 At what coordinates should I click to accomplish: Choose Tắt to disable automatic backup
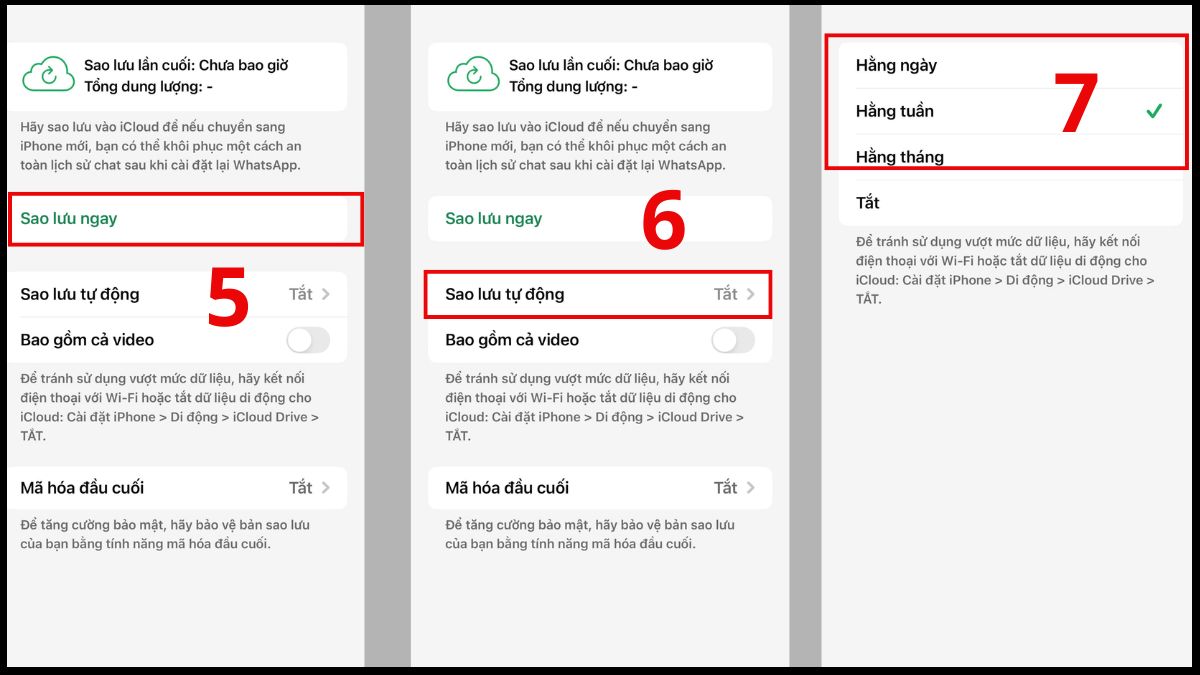click(868, 202)
